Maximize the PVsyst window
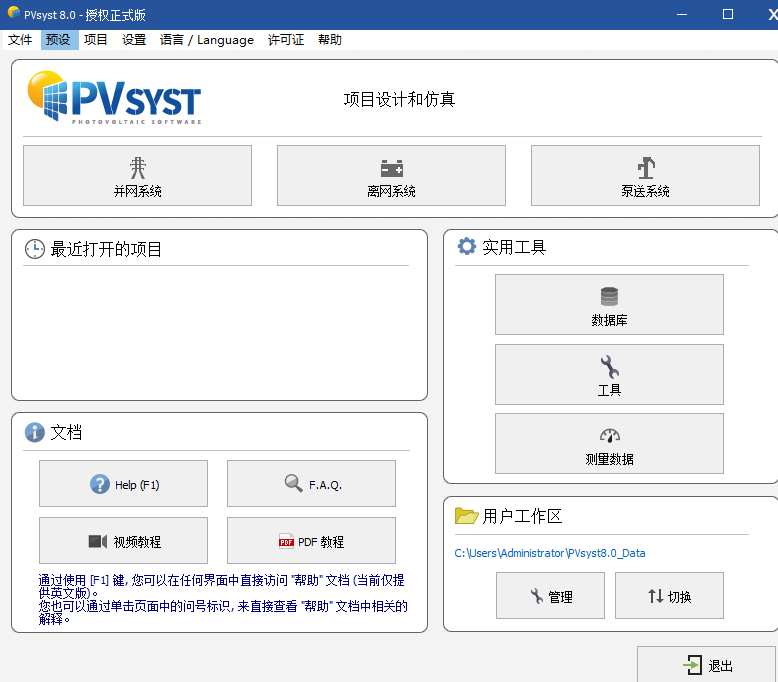The width and height of the screenshot is (778, 682). 728,14
